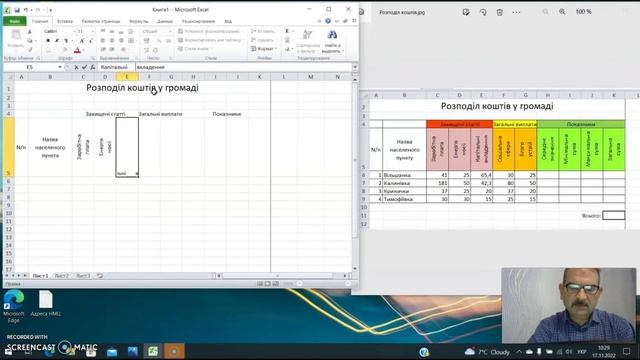
Task: Click the rotate icon in the Photos viewer
Action: pyautogui.click(x=483, y=12)
